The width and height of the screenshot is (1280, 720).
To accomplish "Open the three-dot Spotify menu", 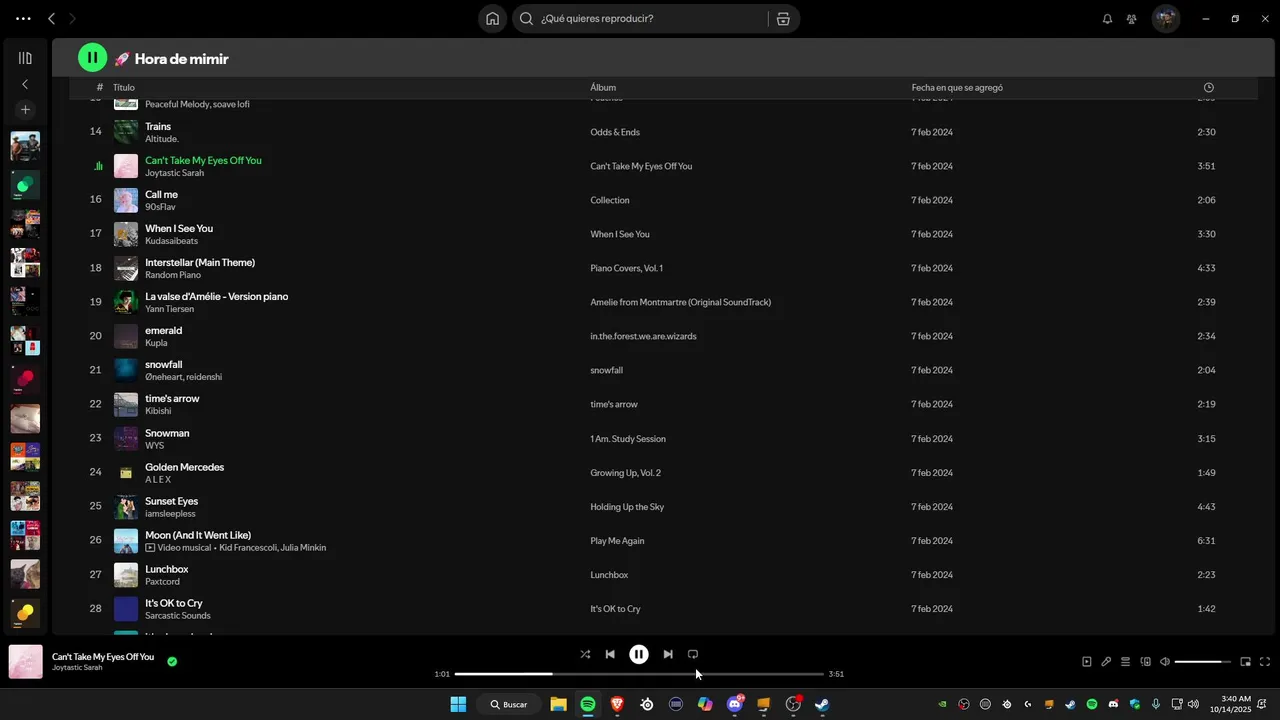I will tap(23, 19).
